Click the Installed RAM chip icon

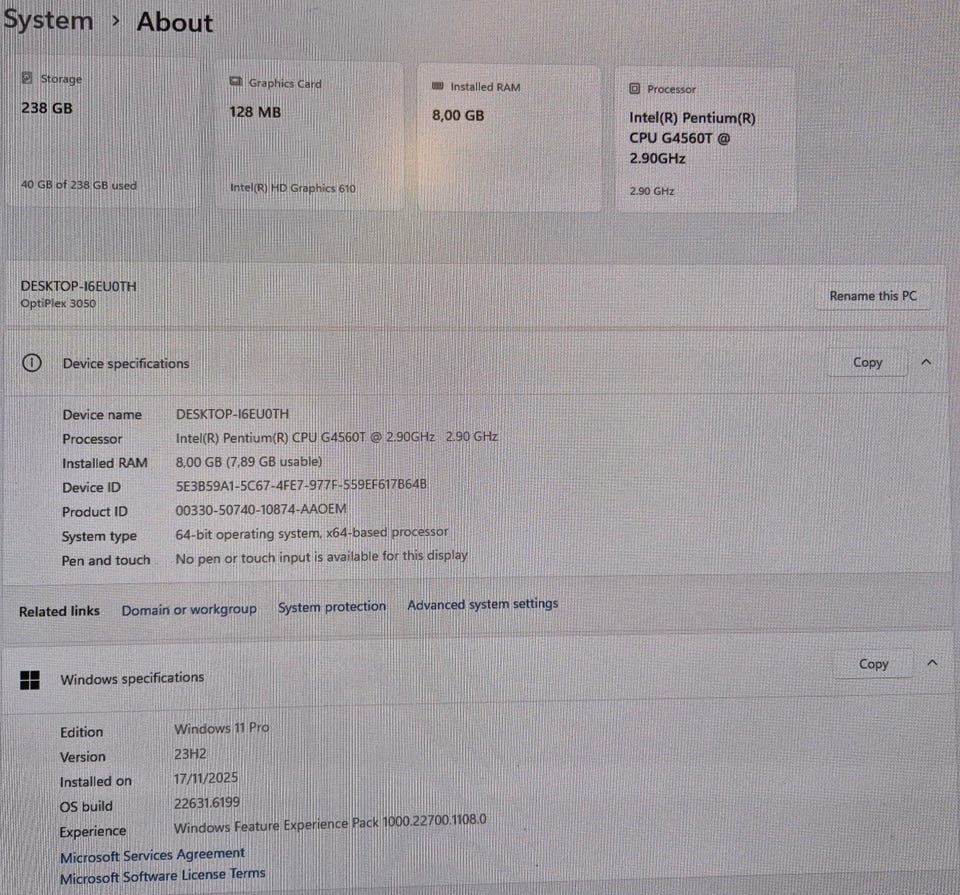pos(437,86)
